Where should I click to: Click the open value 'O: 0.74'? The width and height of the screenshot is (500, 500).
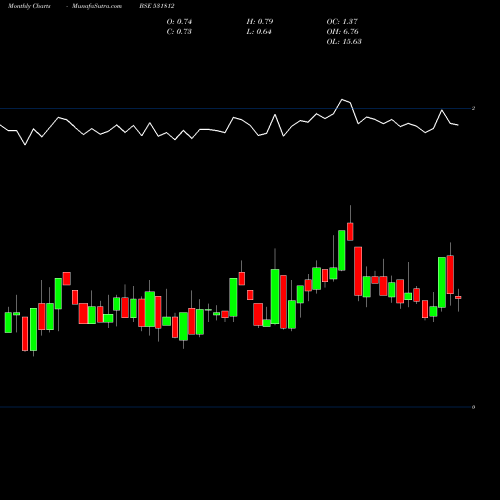[x=179, y=22]
